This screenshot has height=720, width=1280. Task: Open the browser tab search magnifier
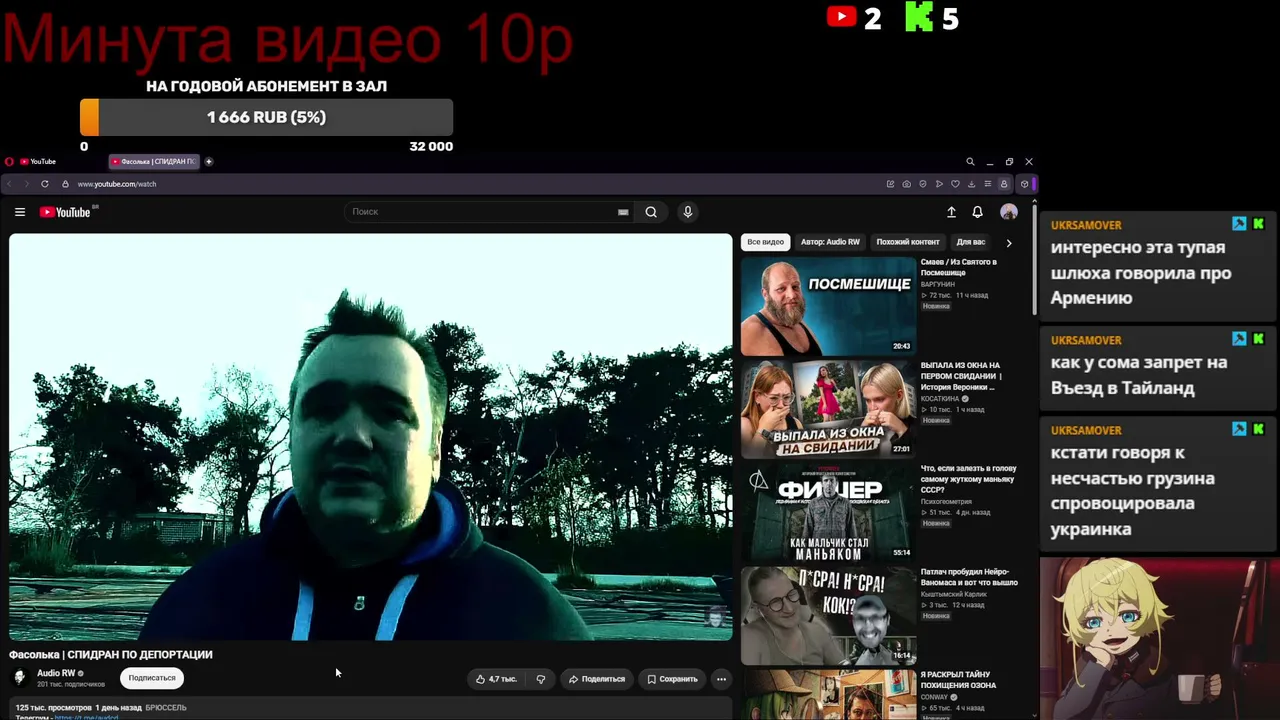[970, 161]
